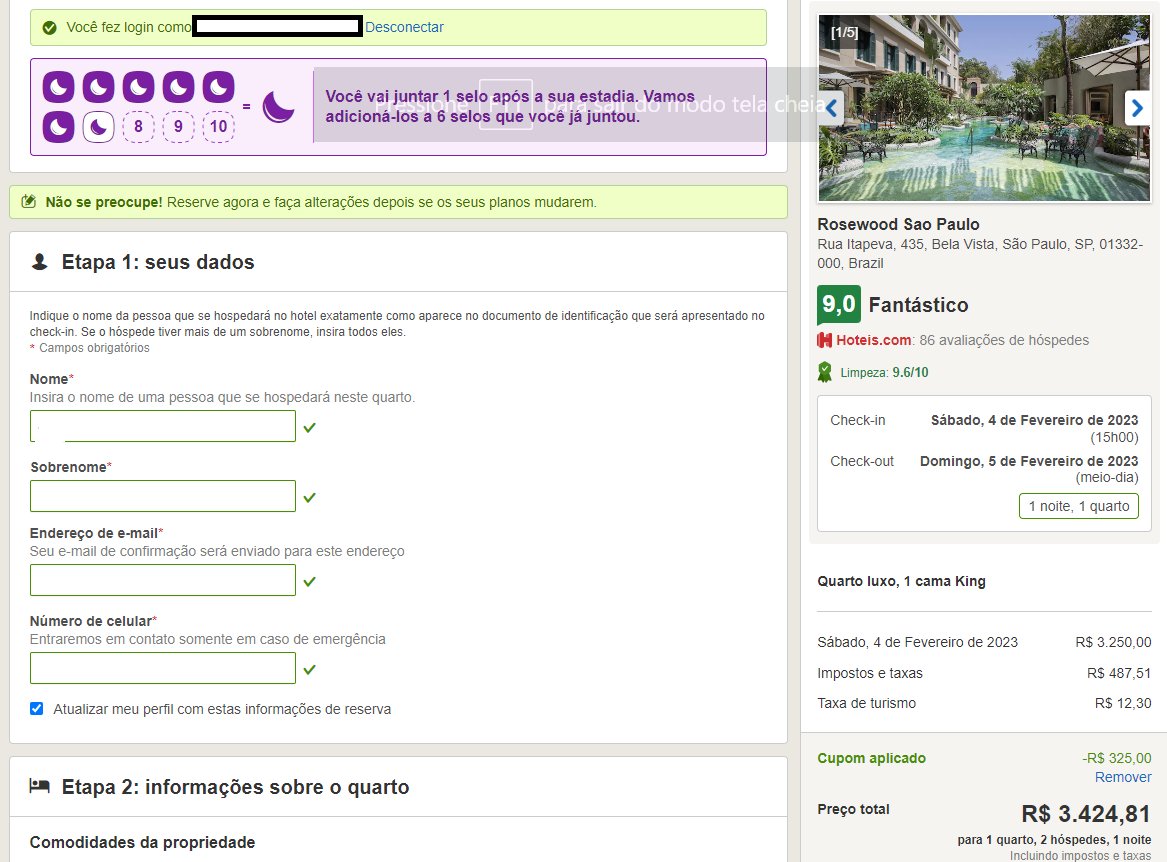Click the dashed stamp number 8

click(x=138, y=127)
